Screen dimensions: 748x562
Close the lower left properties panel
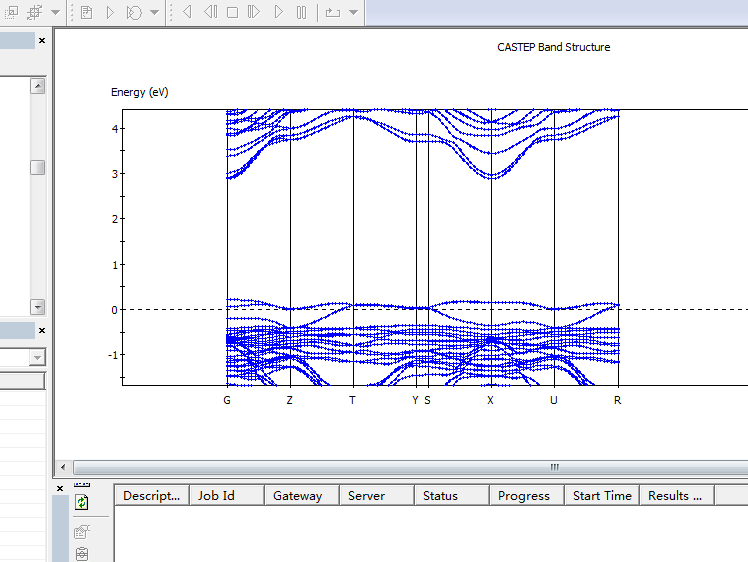42,330
